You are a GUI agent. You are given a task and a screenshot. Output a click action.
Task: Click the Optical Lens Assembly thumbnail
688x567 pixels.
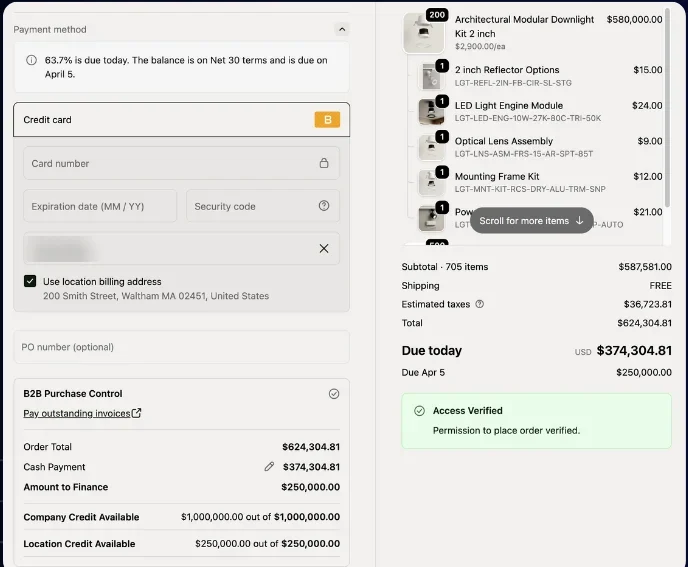click(430, 147)
